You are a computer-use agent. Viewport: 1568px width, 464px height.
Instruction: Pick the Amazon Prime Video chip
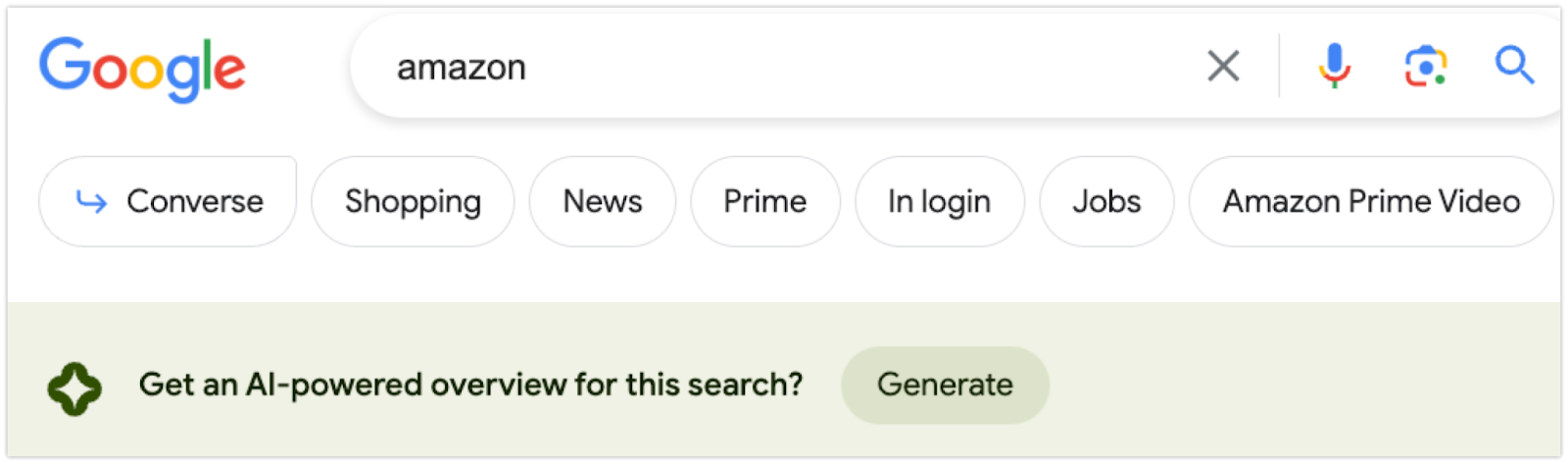click(1371, 201)
